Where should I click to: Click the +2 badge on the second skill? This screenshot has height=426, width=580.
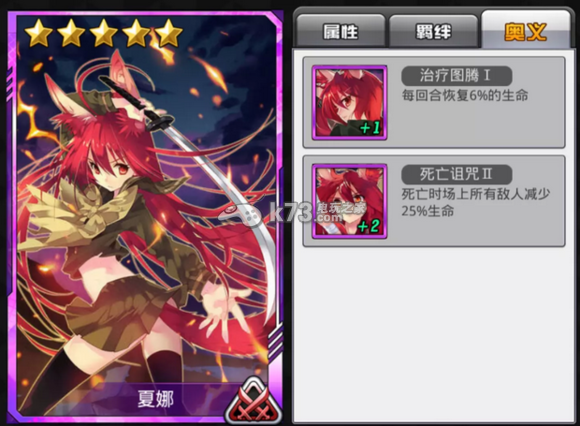click(369, 226)
